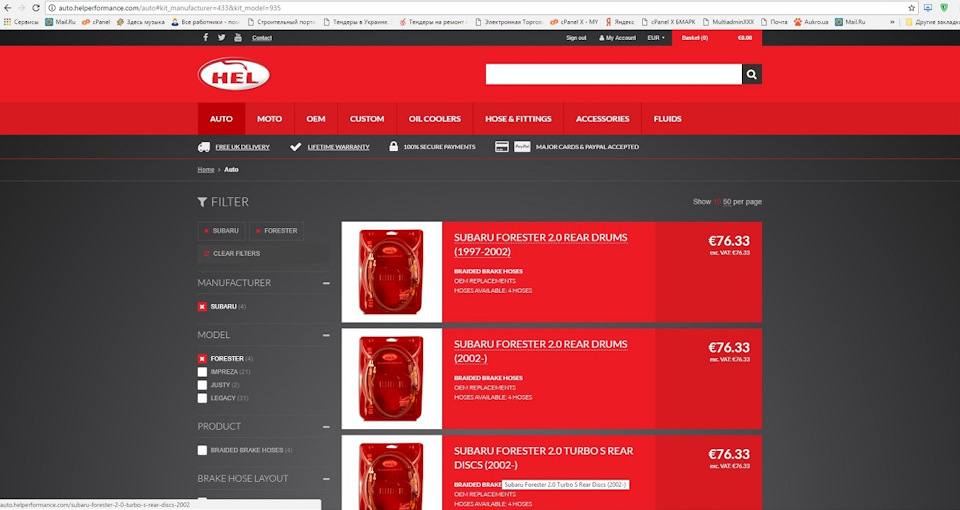Viewport: 960px width, 510px height.
Task: Open the cPanel bookmark
Action: (x=96, y=21)
